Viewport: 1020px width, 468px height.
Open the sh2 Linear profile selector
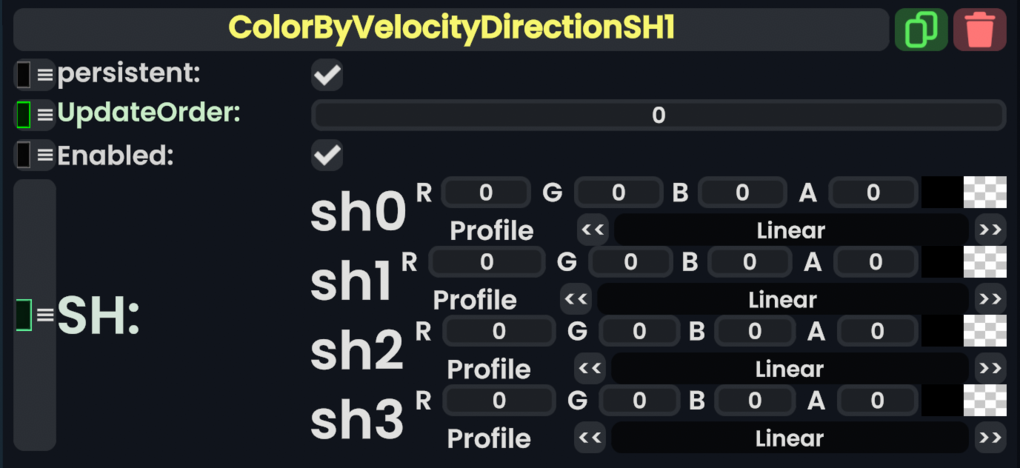789,369
